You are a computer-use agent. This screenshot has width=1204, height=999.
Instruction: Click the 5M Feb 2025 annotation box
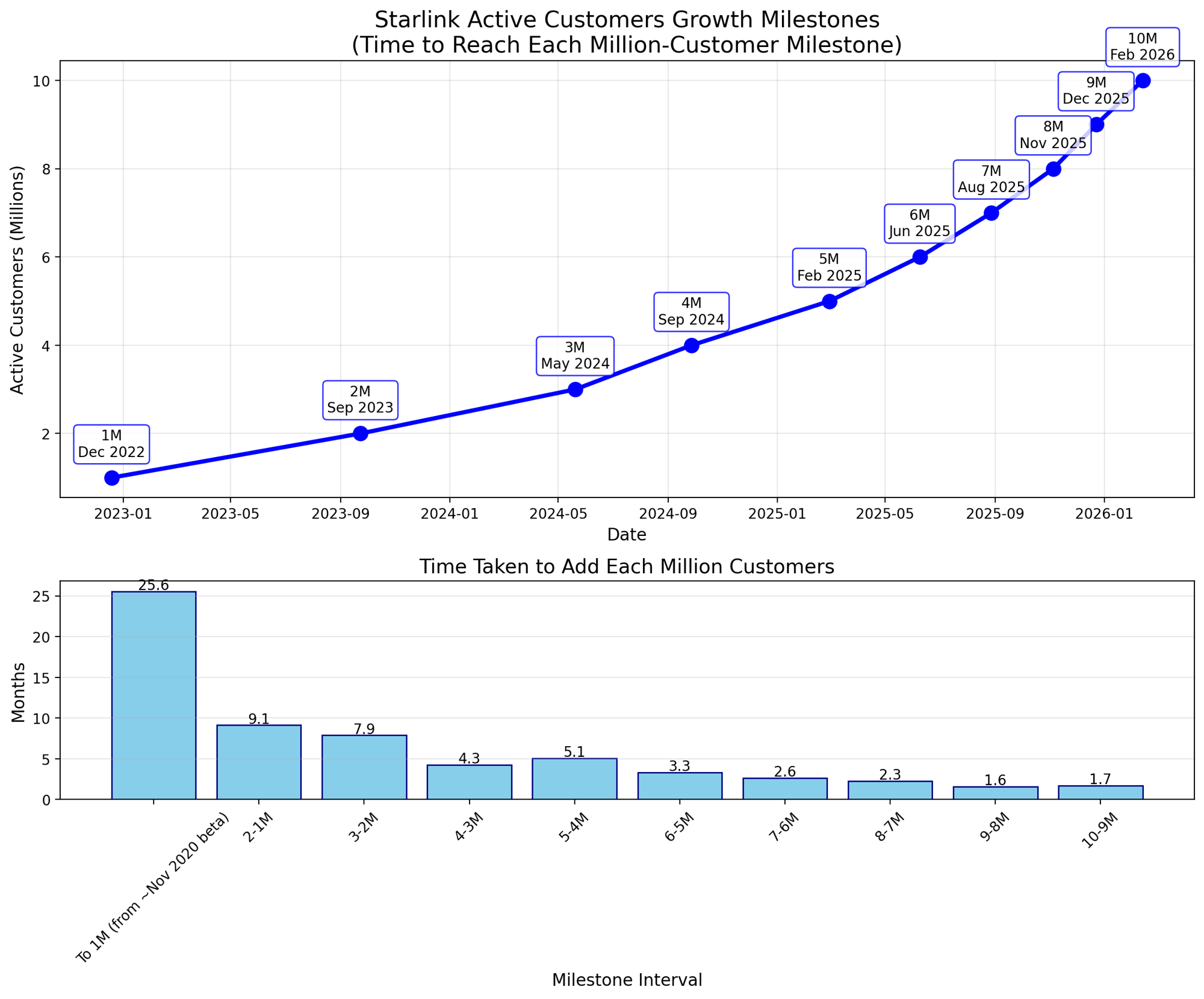coord(829,267)
